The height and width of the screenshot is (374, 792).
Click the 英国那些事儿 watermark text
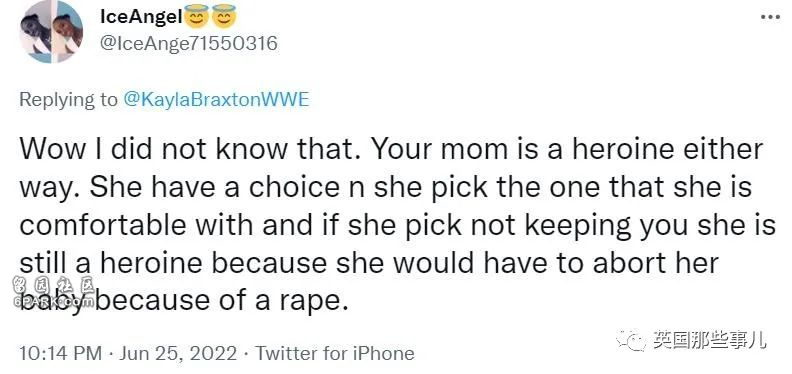709,340
